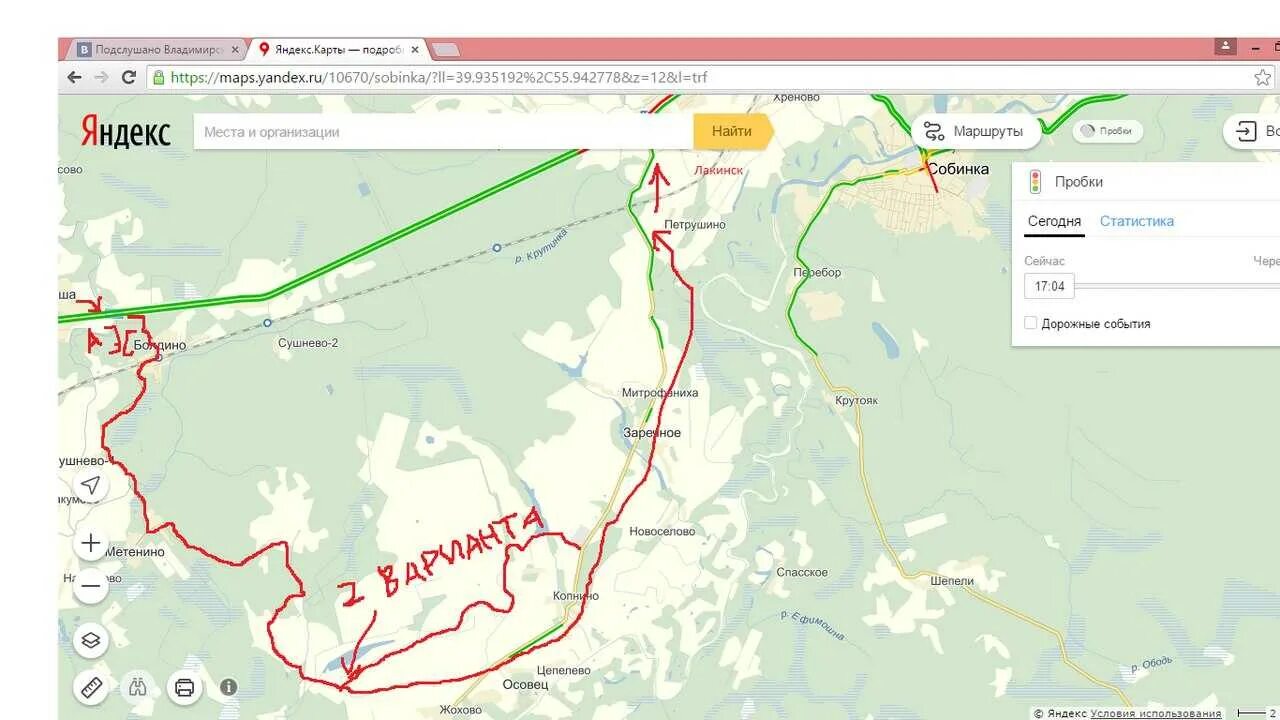1280x720 pixels.
Task: Click the print map icon
Action: click(184, 687)
